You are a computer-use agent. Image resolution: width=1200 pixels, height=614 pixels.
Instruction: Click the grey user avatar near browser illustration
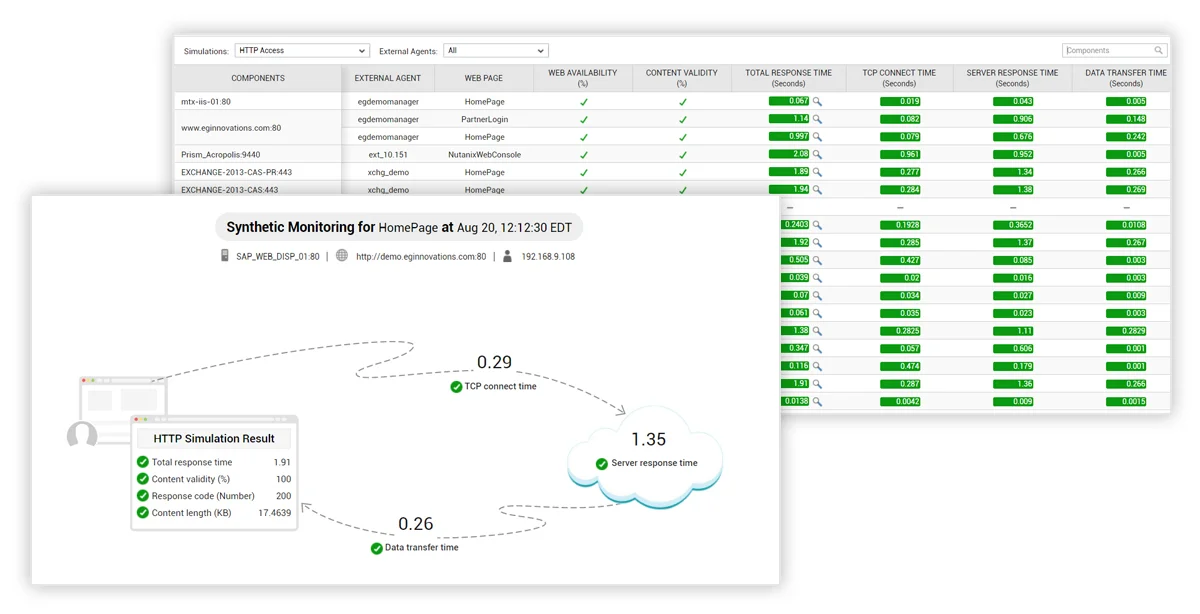click(82, 435)
